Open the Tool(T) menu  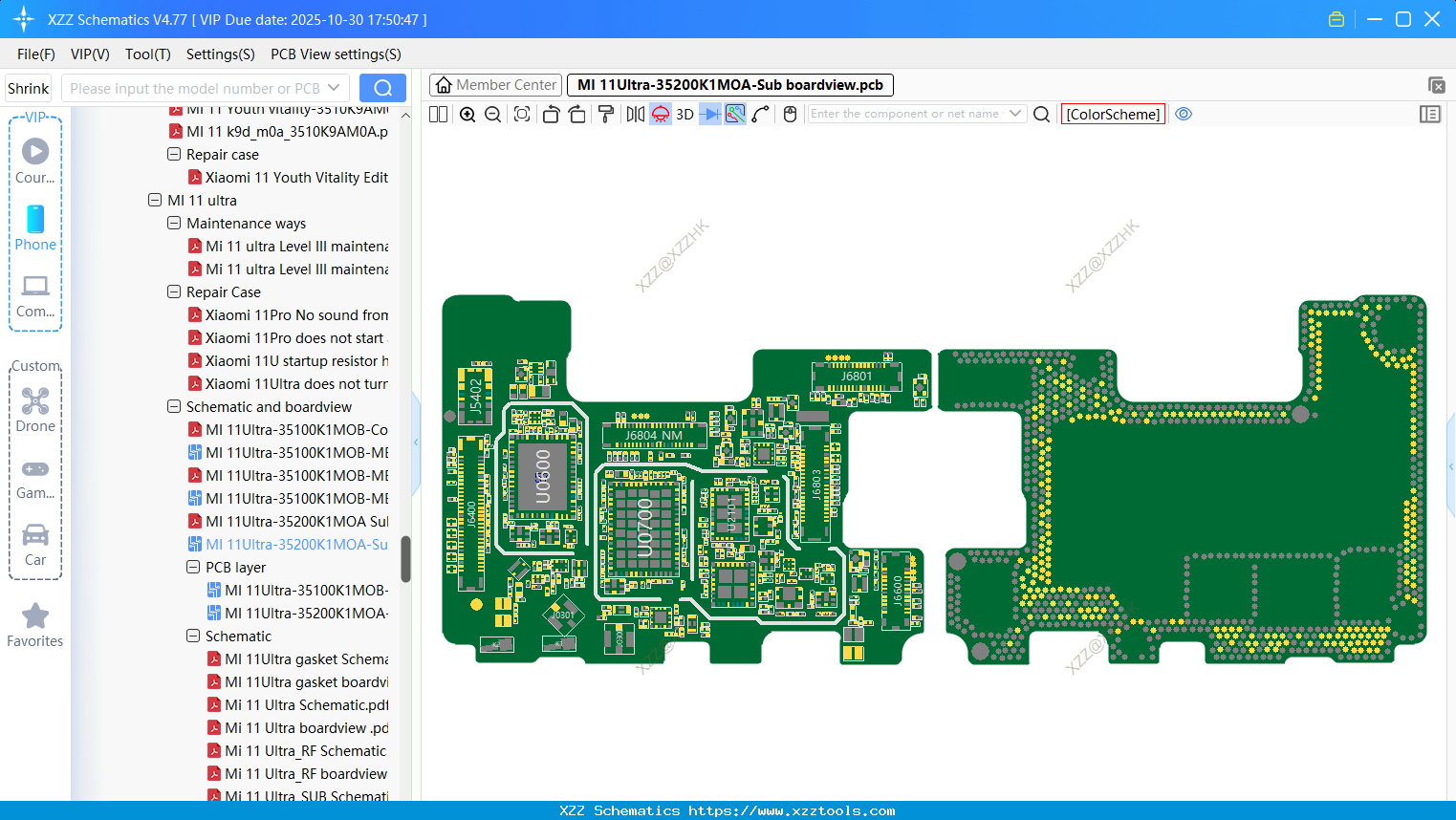point(147,54)
